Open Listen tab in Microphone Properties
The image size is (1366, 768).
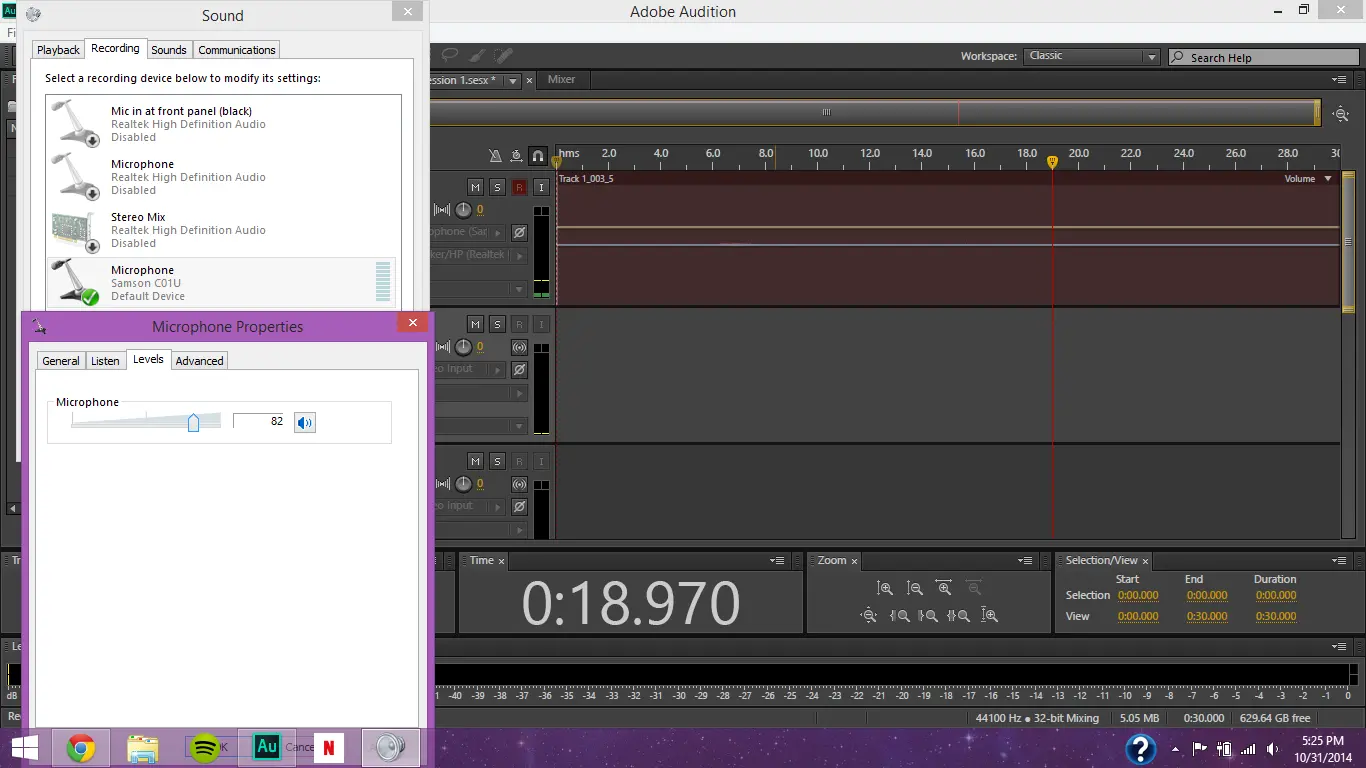105,361
